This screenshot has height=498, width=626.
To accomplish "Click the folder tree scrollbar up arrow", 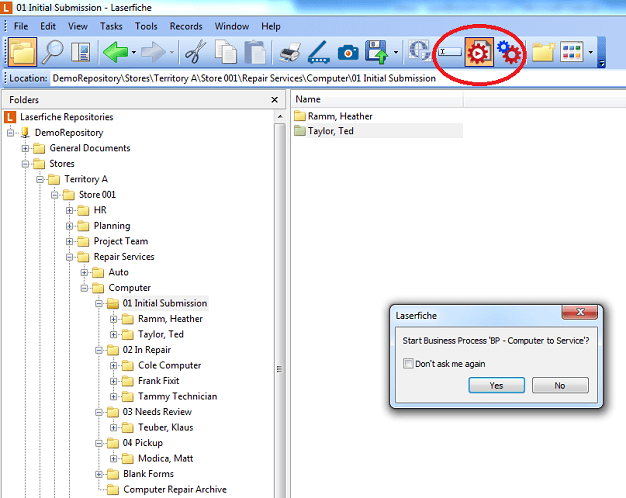I will click(x=280, y=117).
